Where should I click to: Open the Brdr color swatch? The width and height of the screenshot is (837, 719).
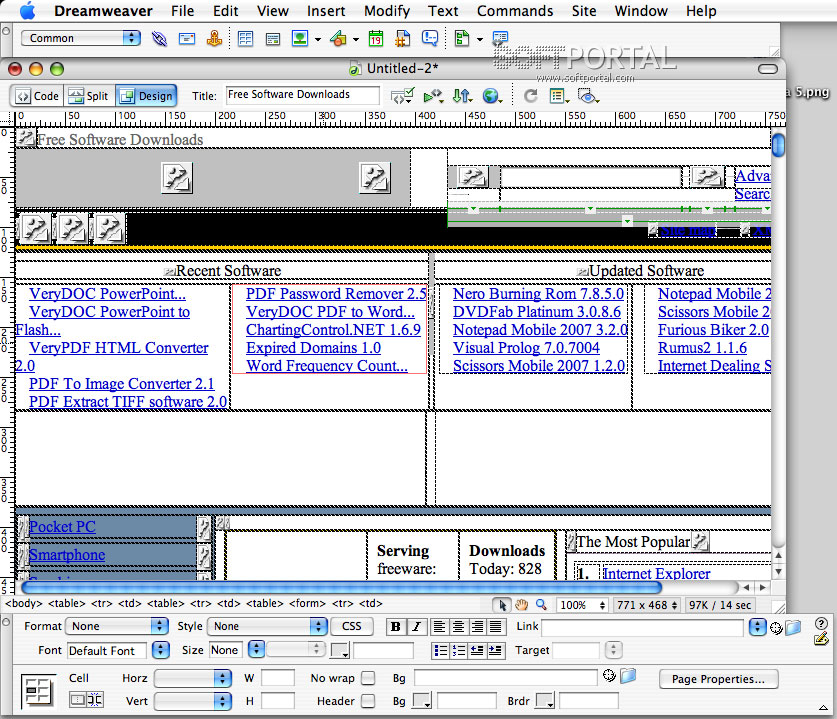(x=545, y=701)
